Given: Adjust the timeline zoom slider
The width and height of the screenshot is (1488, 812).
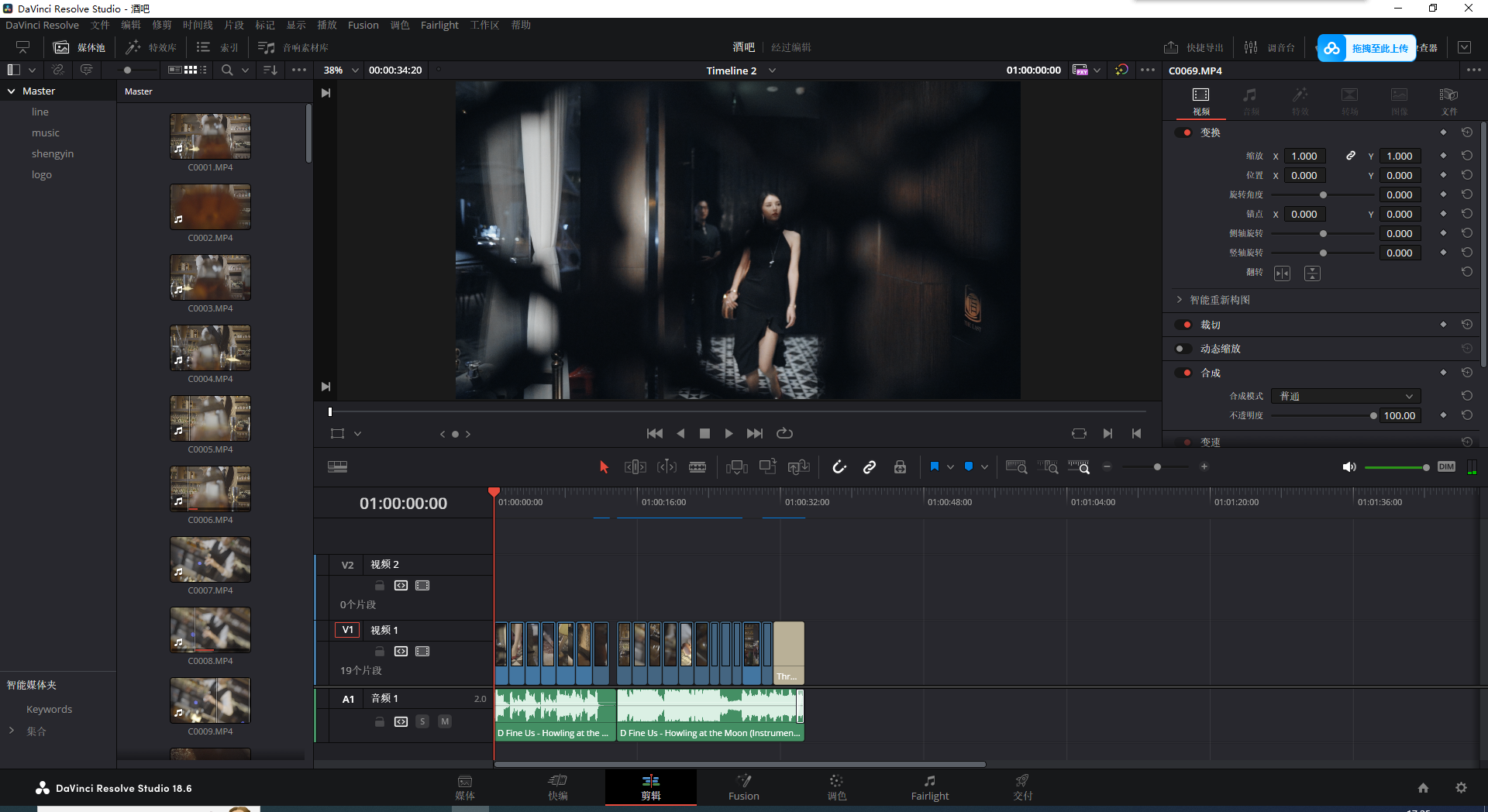Looking at the screenshot, I should click(1156, 466).
